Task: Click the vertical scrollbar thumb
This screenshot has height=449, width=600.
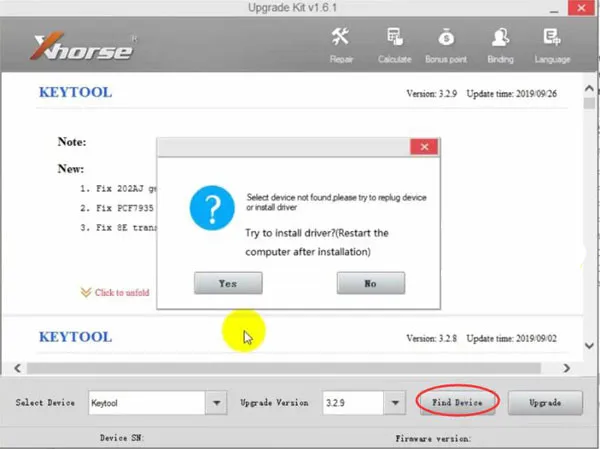Action: [589, 103]
